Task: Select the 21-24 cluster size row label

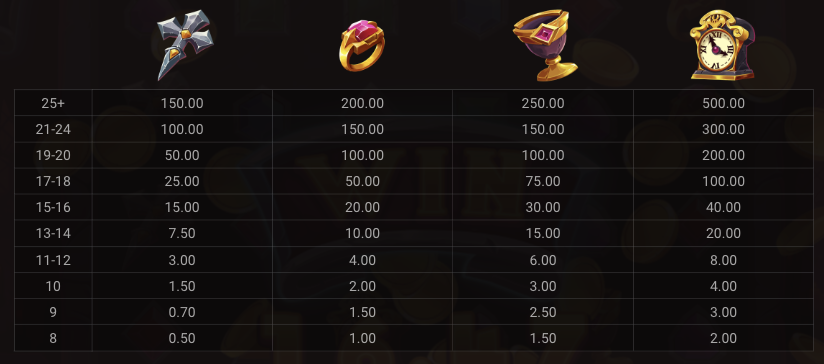Action: [x=53, y=129]
